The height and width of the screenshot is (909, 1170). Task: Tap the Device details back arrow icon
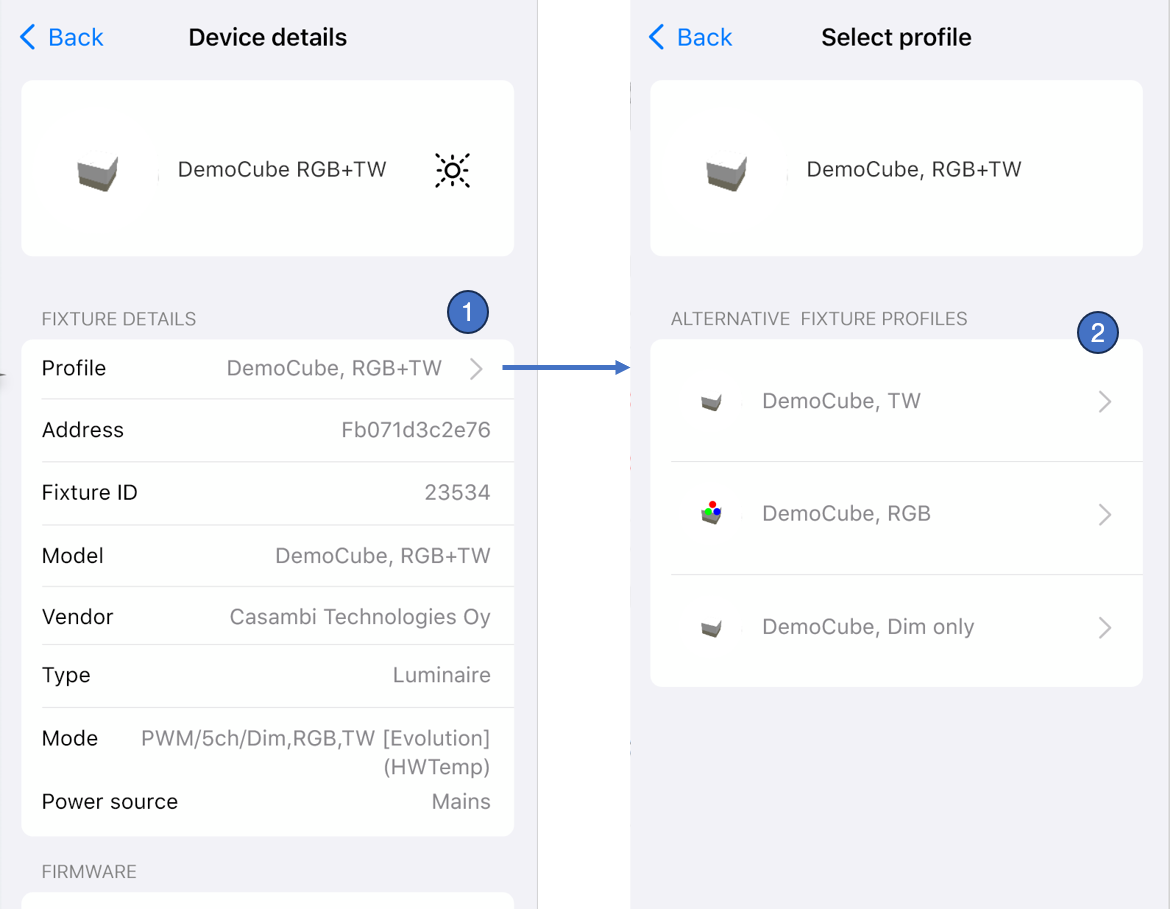[28, 38]
